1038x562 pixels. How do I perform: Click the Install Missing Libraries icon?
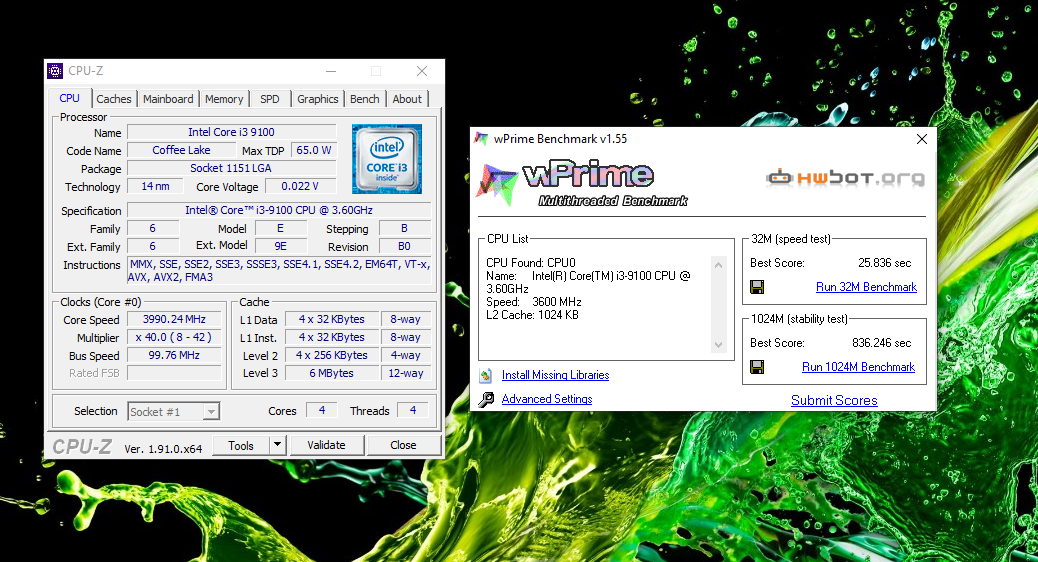[486, 375]
